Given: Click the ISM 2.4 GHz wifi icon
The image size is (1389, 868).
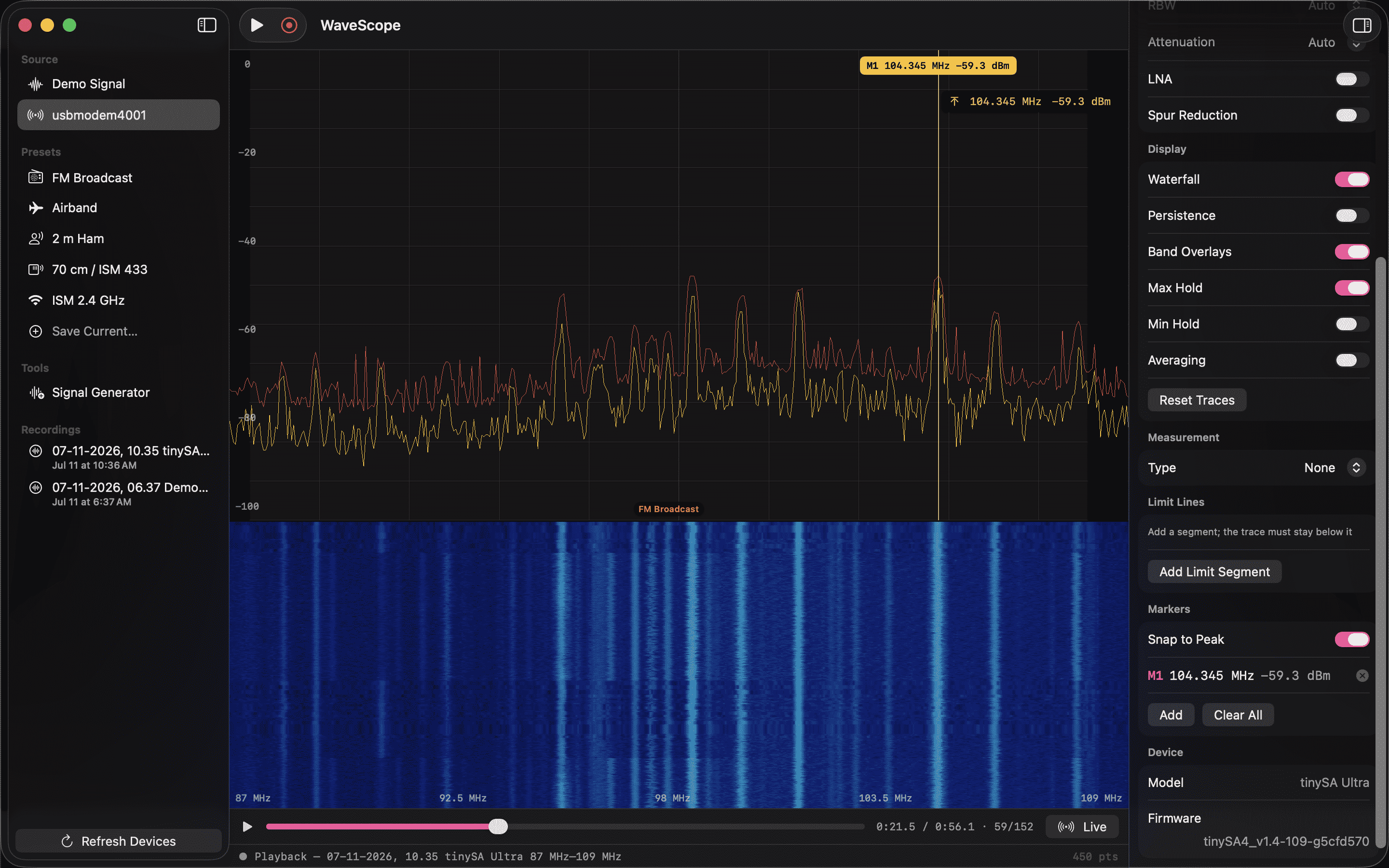Looking at the screenshot, I should 36,300.
